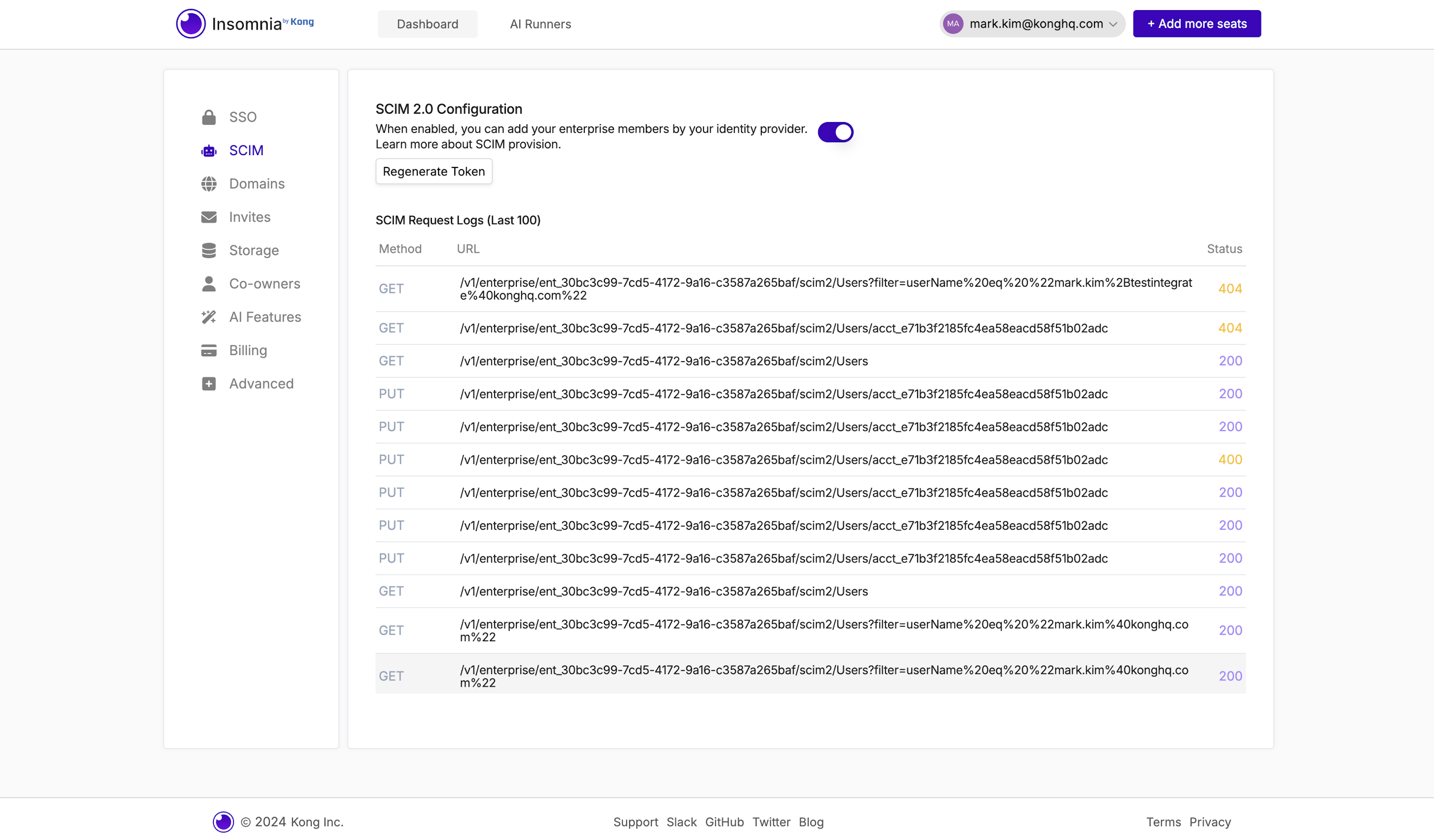The image size is (1434, 840).
Task: Click the Advanced plus-square icon
Action: tap(209, 384)
